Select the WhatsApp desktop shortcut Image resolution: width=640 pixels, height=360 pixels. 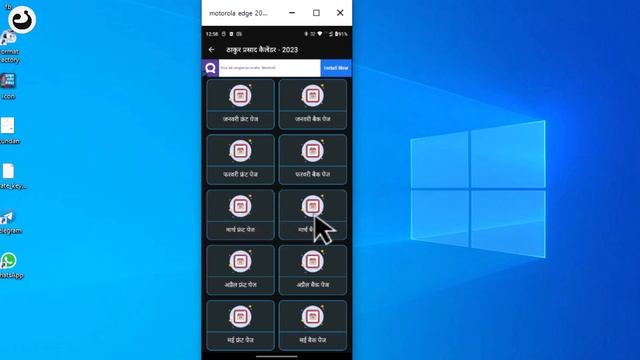pyautogui.click(x=11, y=266)
